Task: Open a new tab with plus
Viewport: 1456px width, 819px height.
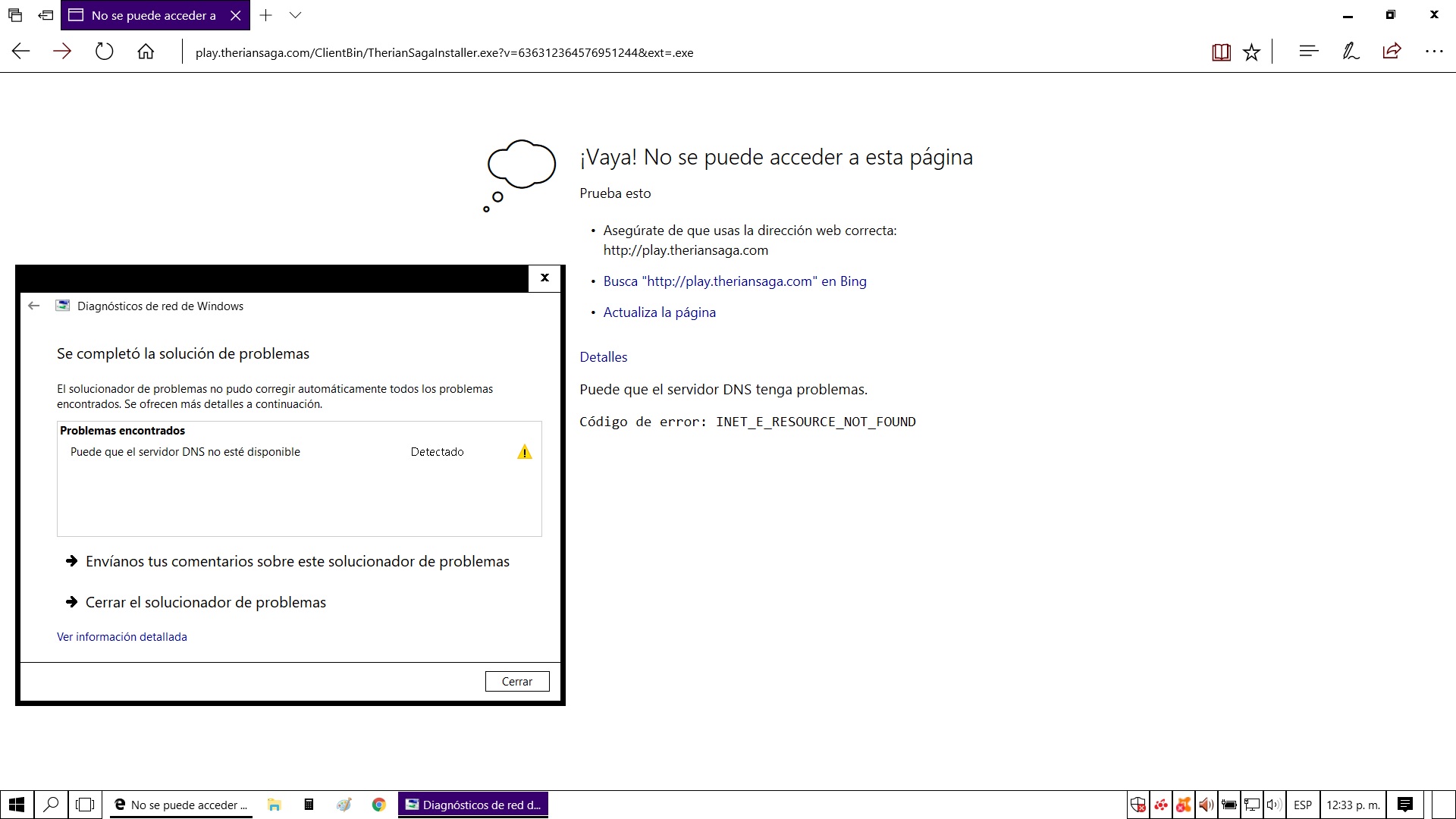Action: tap(265, 15)
